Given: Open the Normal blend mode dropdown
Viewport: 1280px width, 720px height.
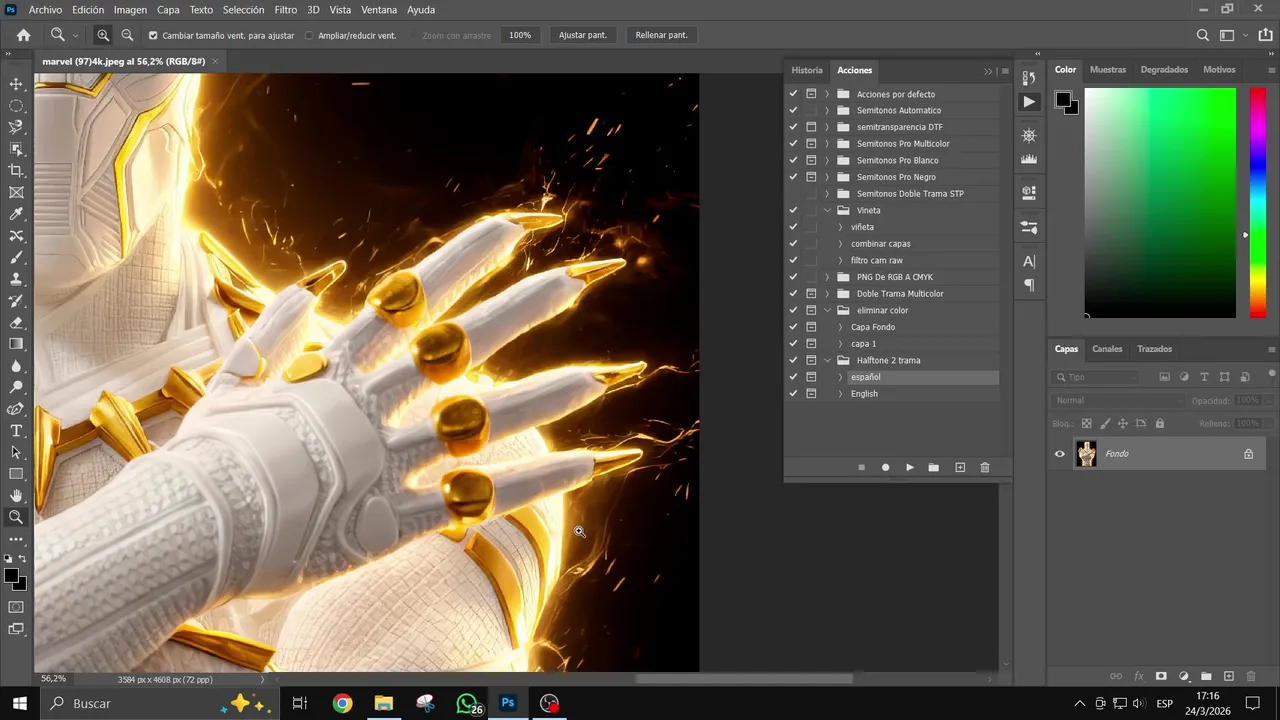Looking at the screenshot, I should (1117, 400).
